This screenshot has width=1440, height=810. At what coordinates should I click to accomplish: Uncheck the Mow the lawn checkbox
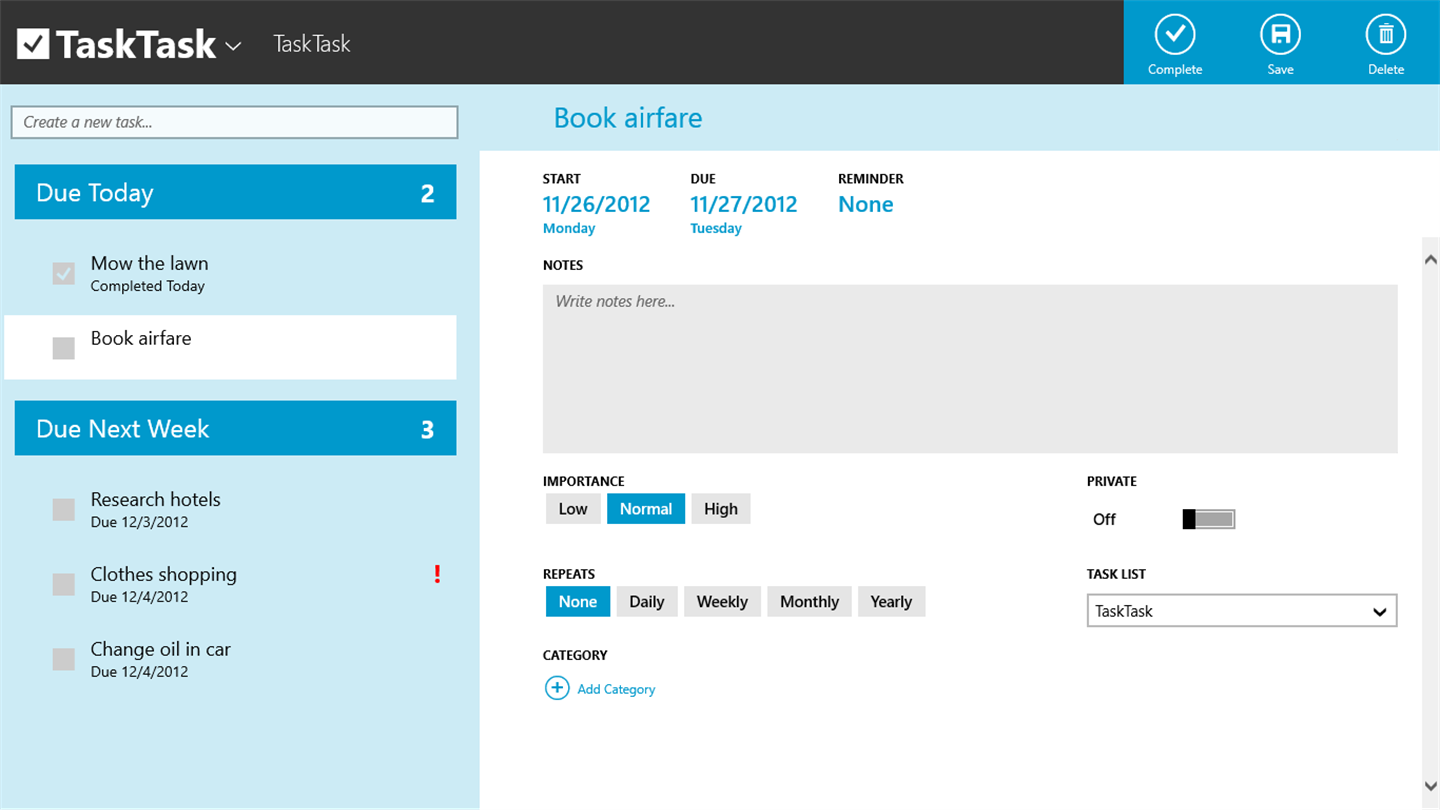tap(64, 273)
